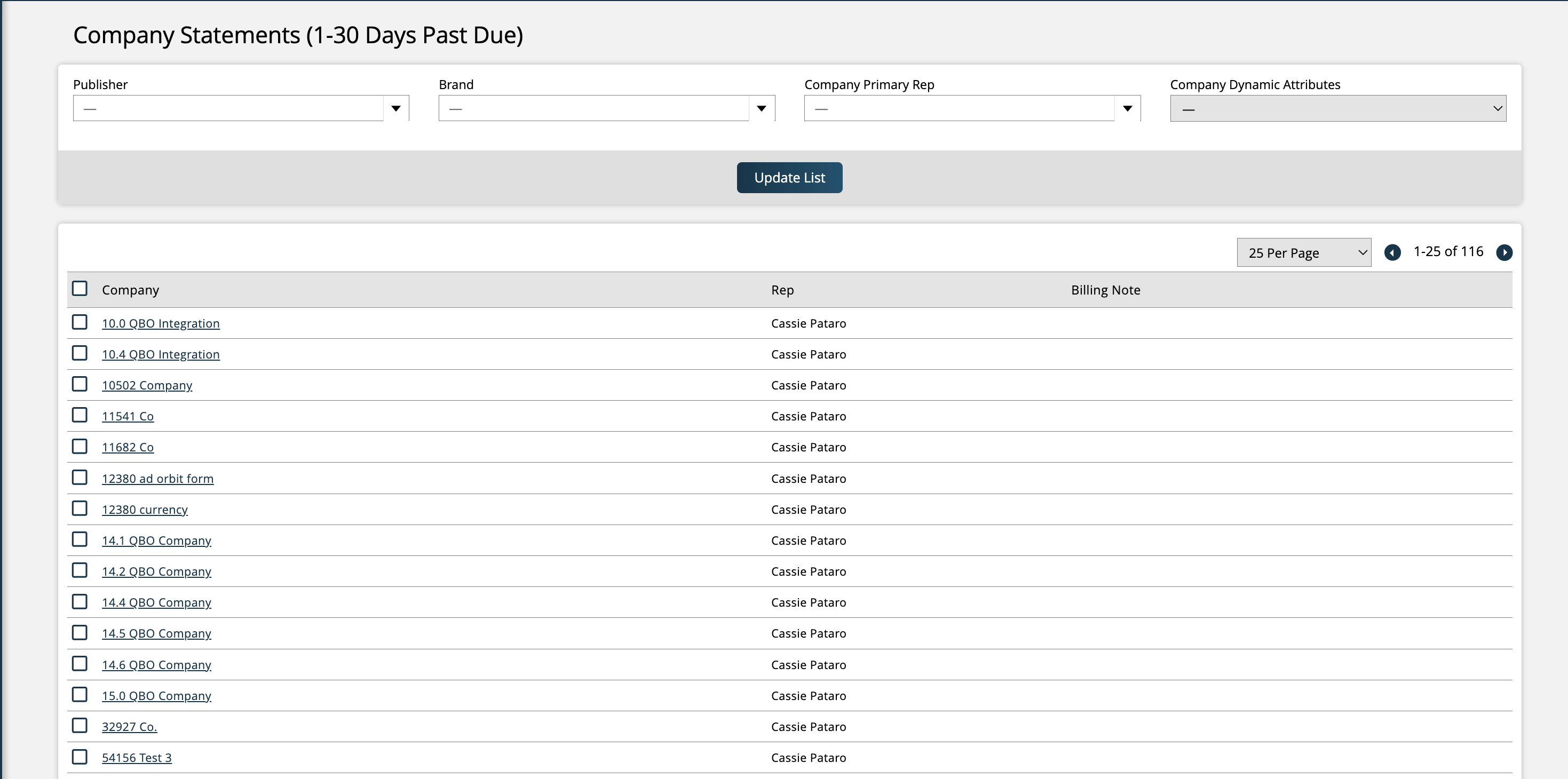Select the 54156 Test 3 checkbox
Image resolution: width=1568 pixels, height=779 pixels.
80,757
